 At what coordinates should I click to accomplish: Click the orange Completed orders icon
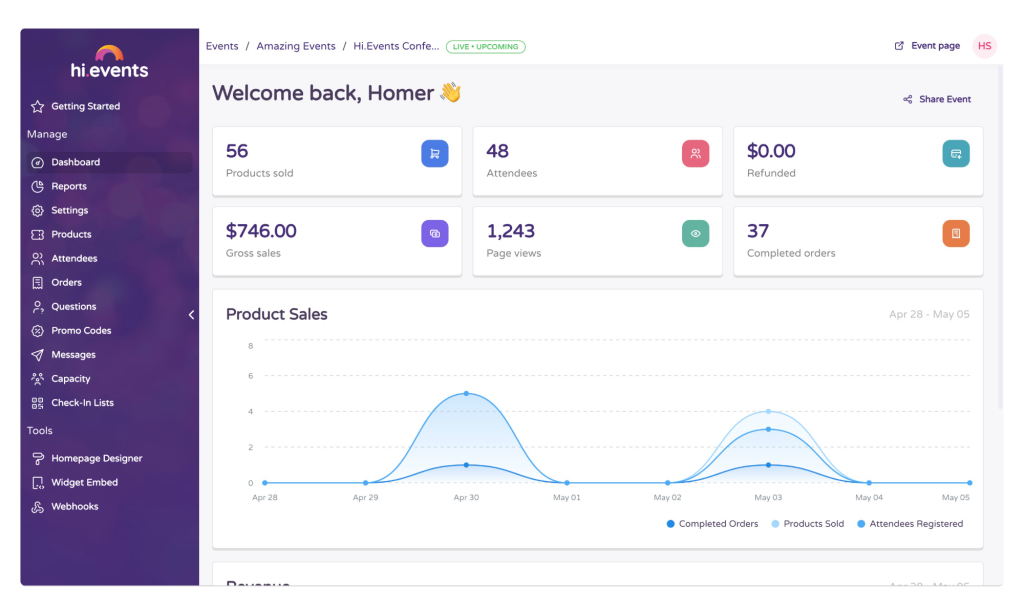[x=956, y=233]
